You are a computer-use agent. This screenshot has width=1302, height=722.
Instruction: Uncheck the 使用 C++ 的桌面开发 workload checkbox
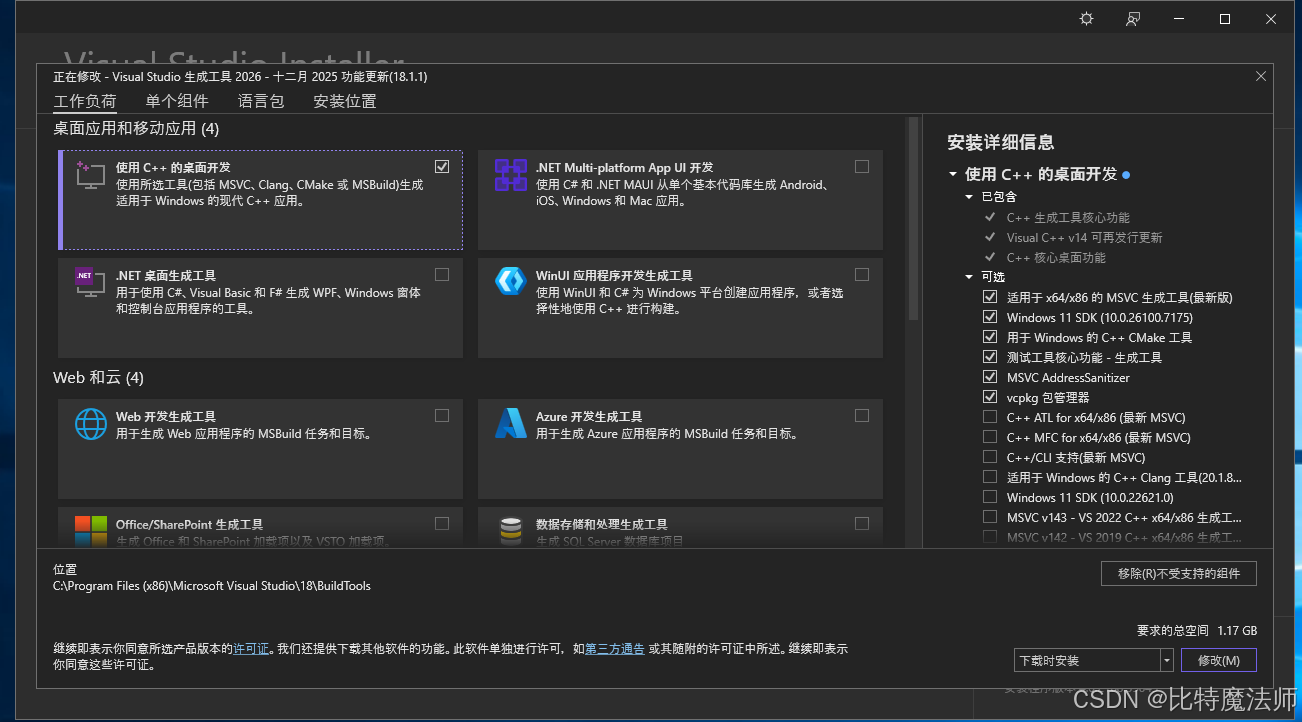(x=442, y=166)
